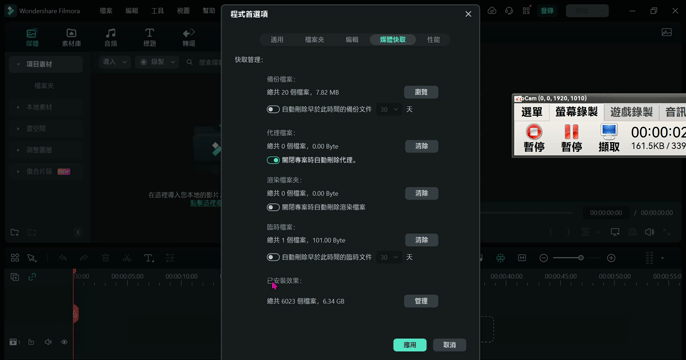
Task: Click the zoom-in plus icon on timeline
Action: (611, 258)
